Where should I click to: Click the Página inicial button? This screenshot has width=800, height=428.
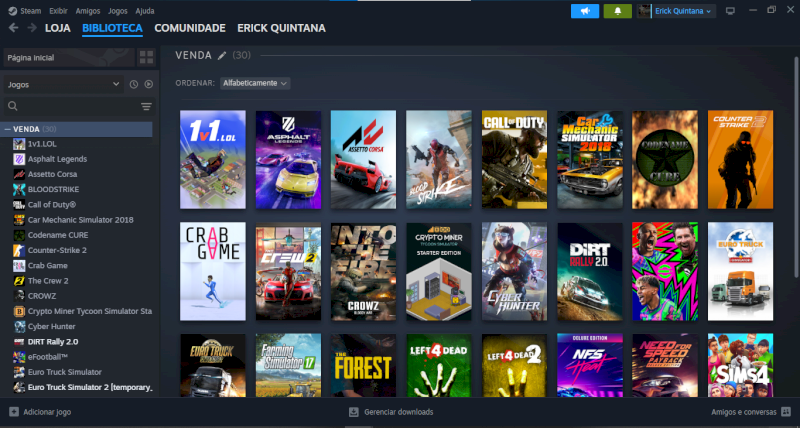[69, 58]
